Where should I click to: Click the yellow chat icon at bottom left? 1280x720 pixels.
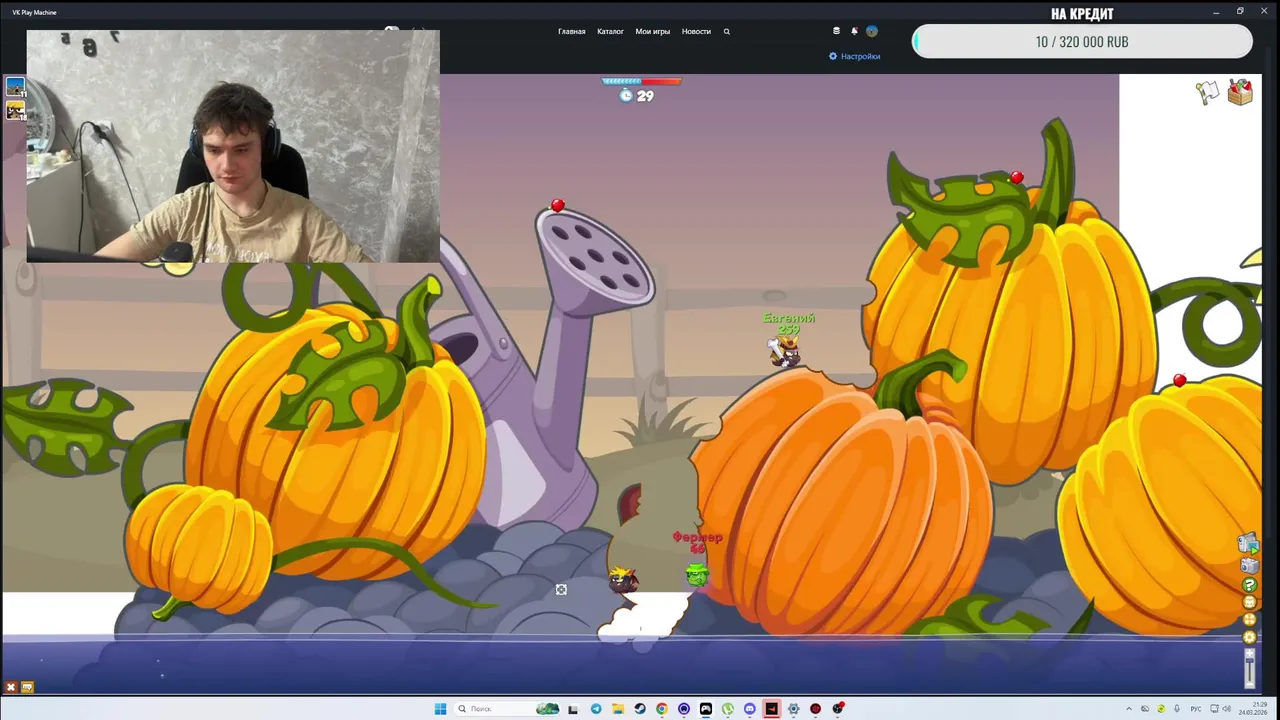pyautogui.click(x=27, y=687)
